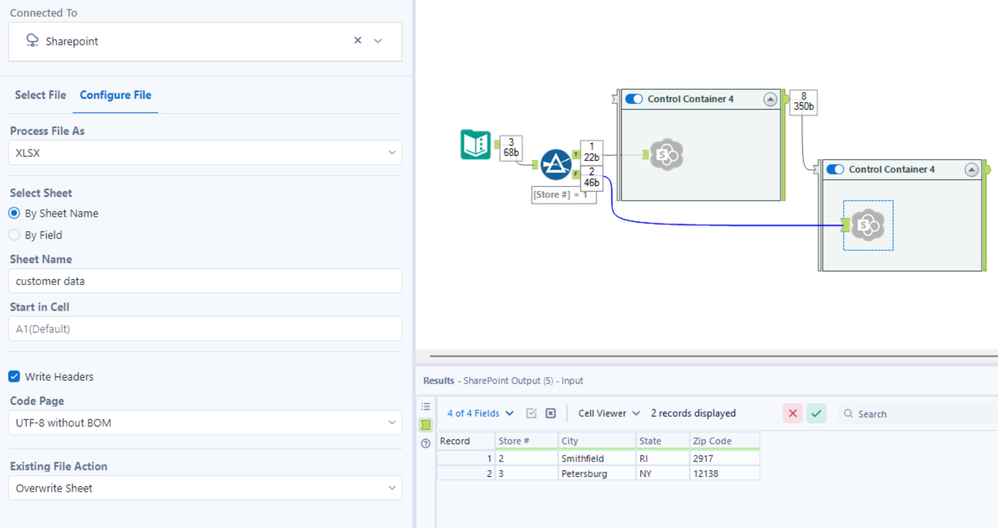
Task: Toggle the first Control Container 4 switch
Action: [x=634, y=99]
